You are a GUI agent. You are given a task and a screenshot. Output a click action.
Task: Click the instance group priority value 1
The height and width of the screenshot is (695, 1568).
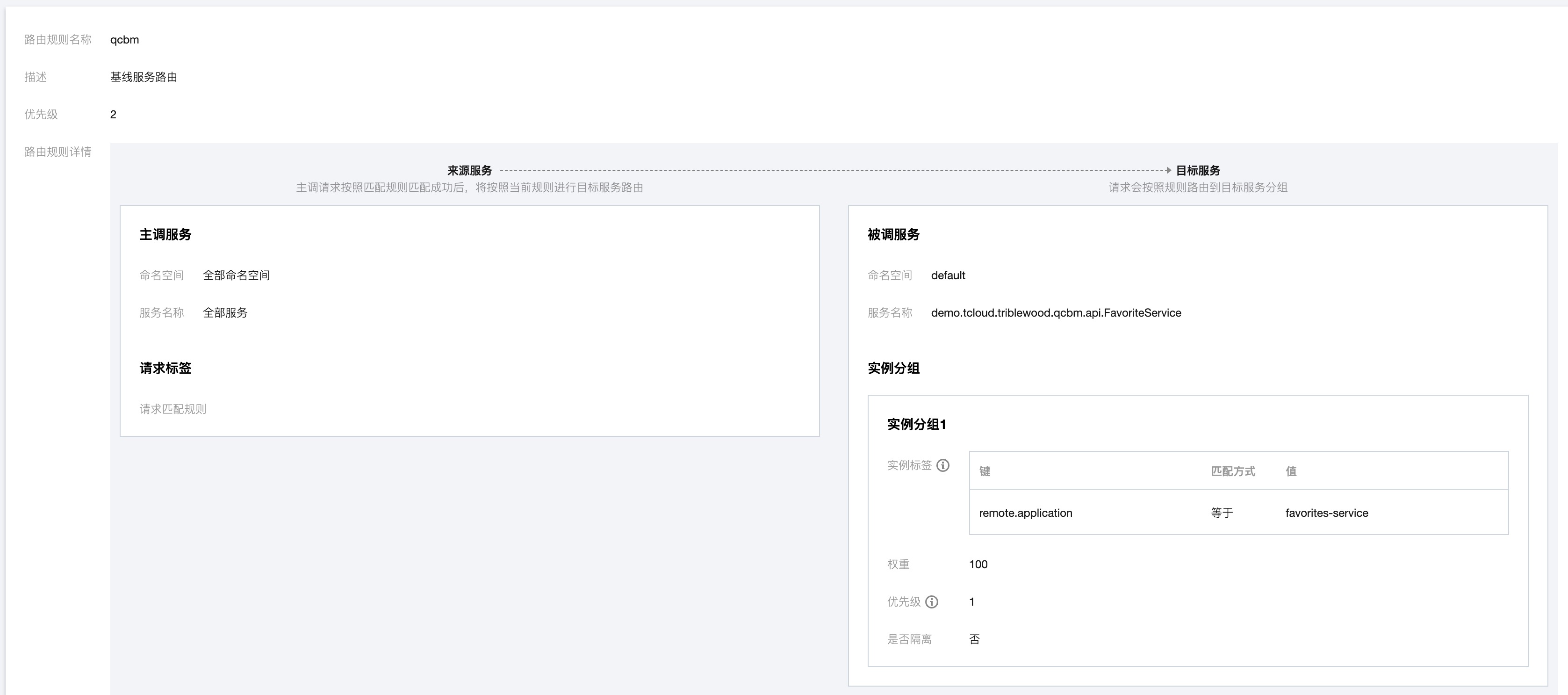click(x=972, y=602)
